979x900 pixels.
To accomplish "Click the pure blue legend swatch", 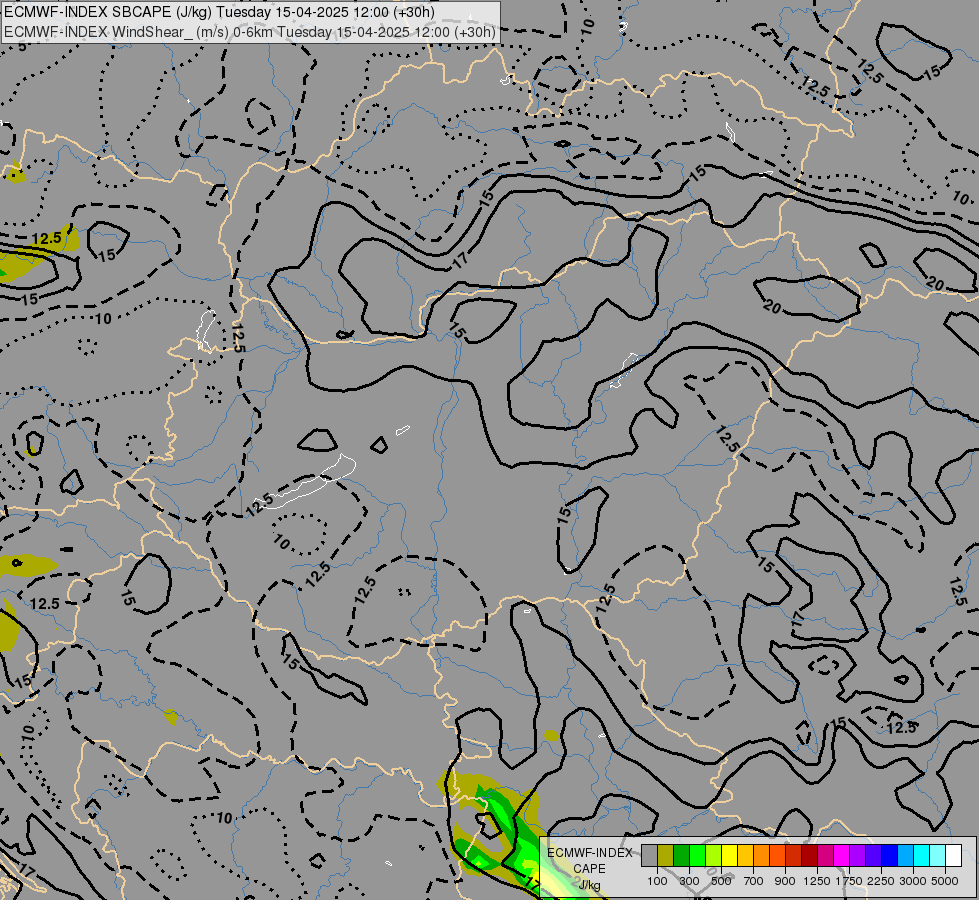I will click(889, 855).
